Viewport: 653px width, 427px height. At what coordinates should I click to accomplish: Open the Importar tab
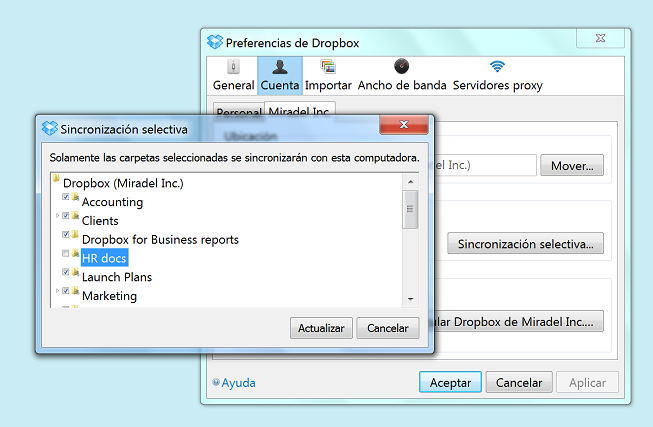point(328,75)
